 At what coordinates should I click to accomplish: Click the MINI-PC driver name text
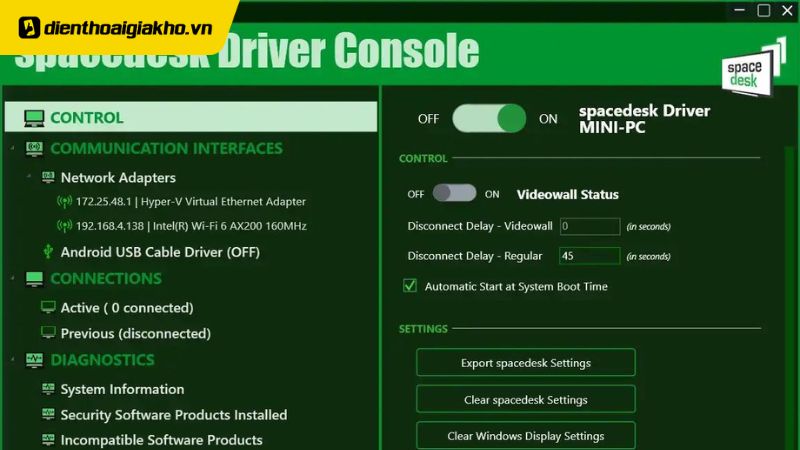coord(612,128)
